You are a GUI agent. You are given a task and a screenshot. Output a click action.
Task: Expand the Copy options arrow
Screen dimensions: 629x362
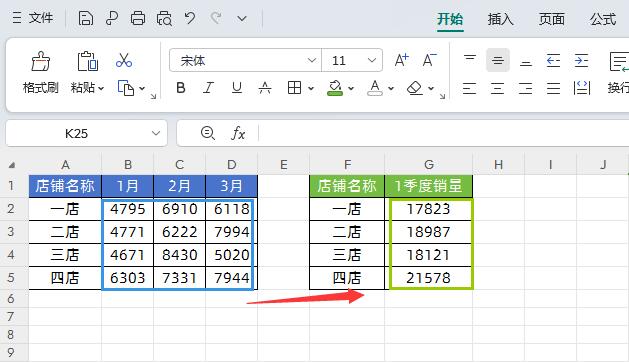point(142,88)
